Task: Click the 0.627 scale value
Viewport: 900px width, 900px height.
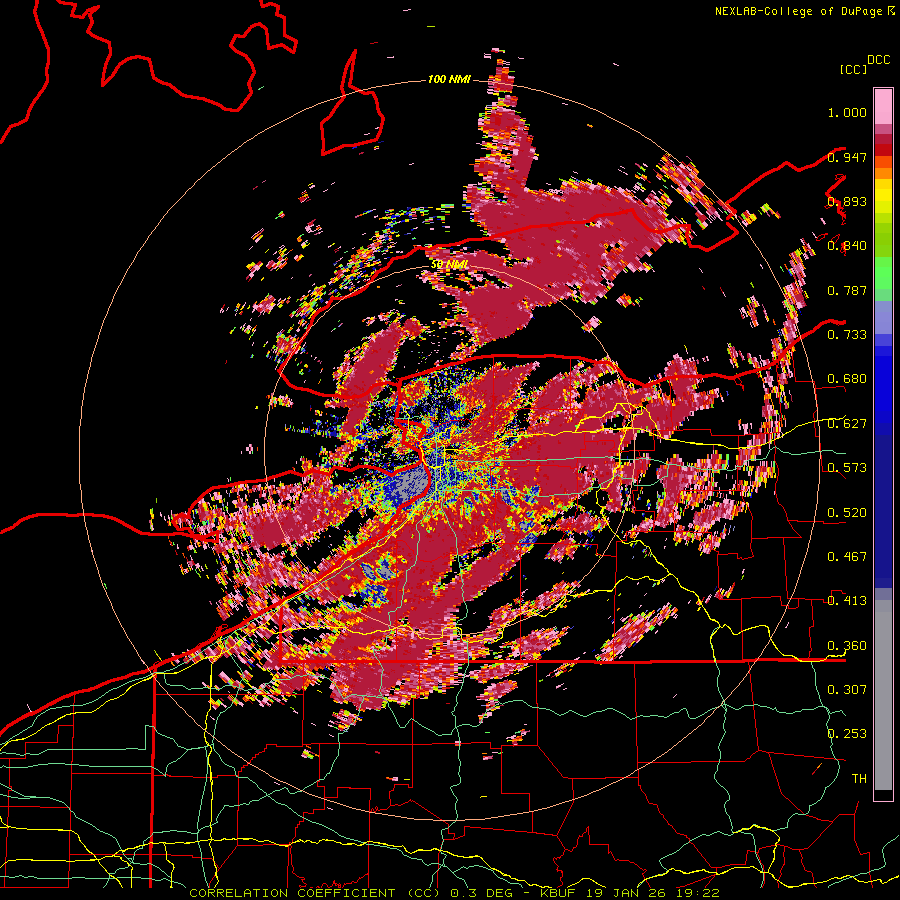Action: point(847,424)
